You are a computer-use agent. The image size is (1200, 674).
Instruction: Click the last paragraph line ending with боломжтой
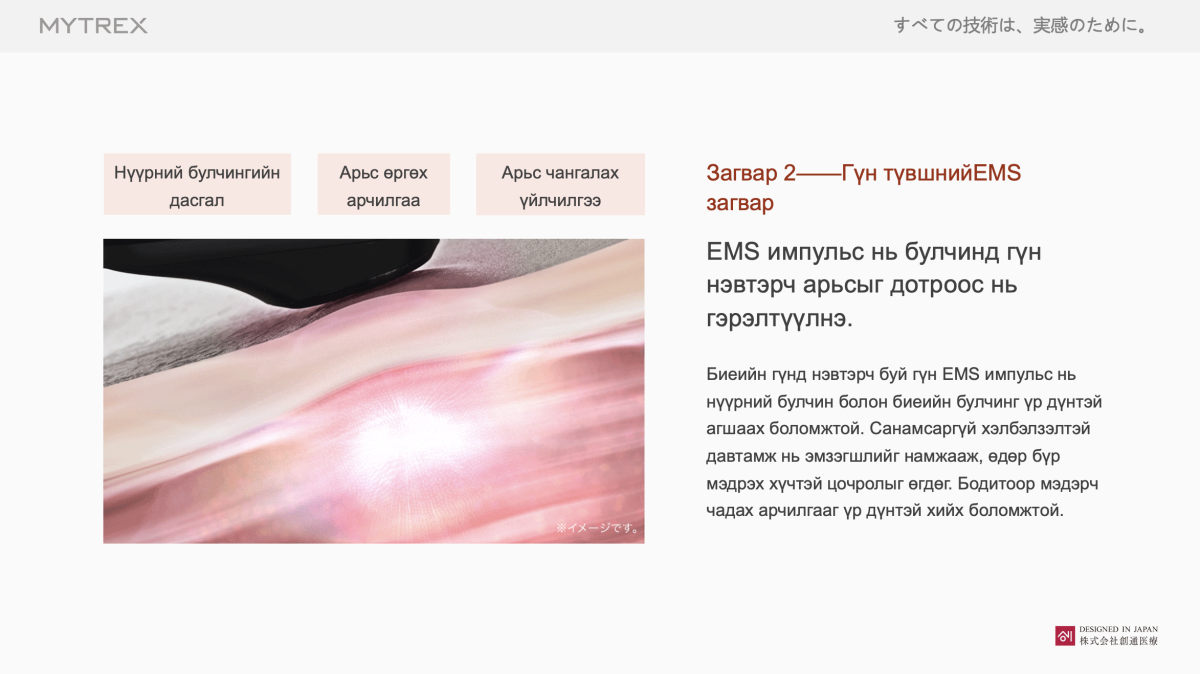tap(882, 511)
